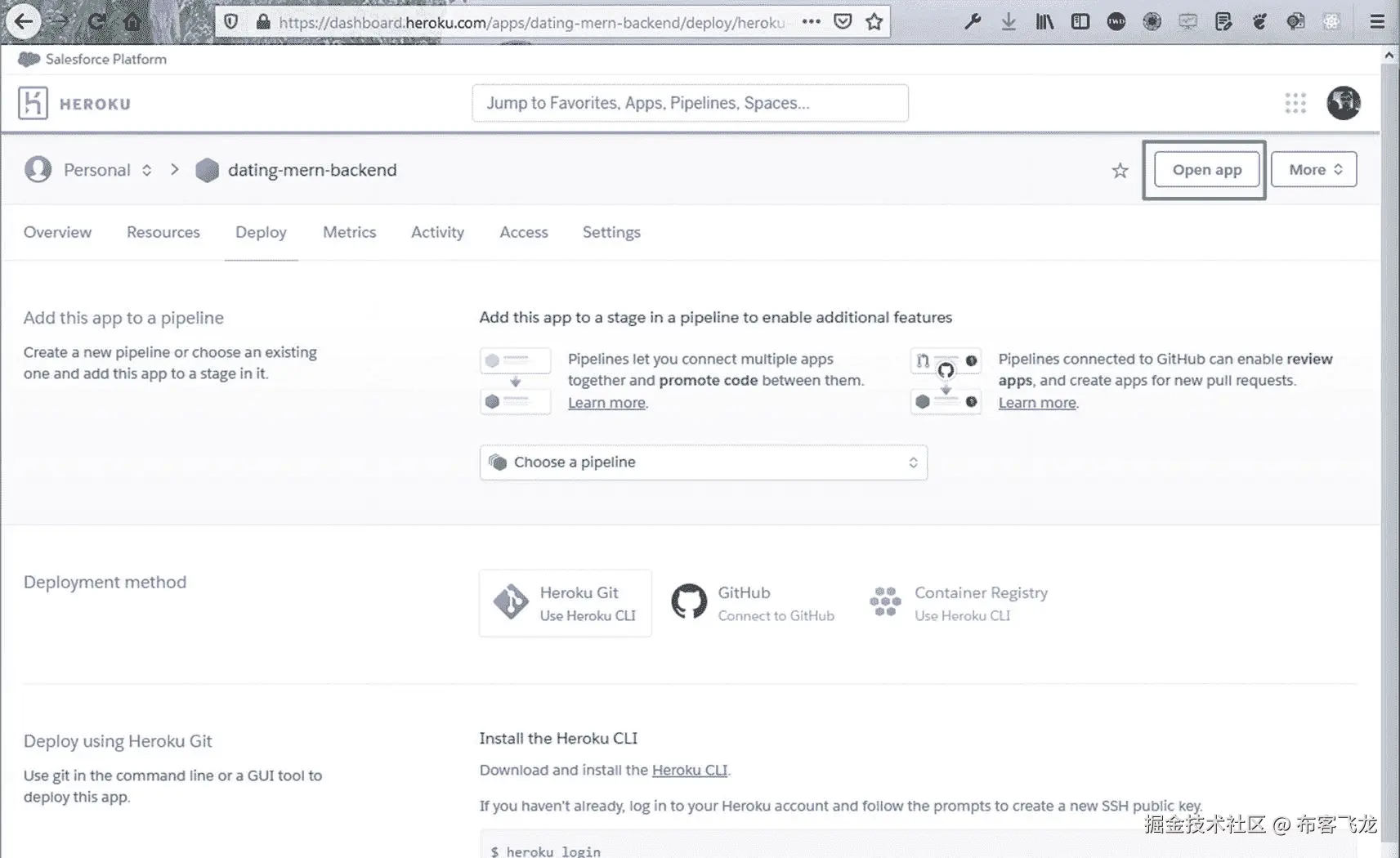Switch to the Overview tab
Screen dimensions: 1400x858
click(x=57, y=232)
